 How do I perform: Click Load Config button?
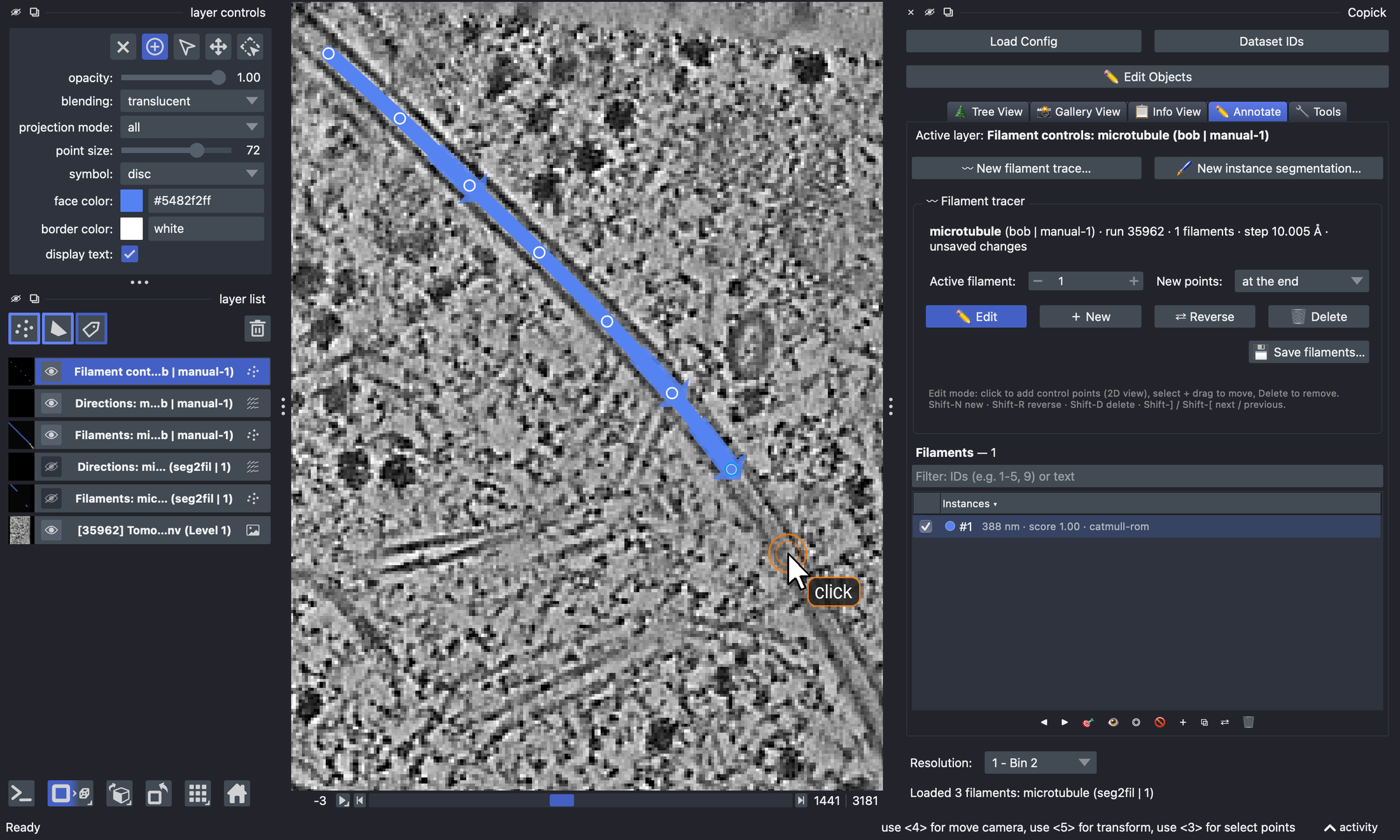pos(1023,41)
